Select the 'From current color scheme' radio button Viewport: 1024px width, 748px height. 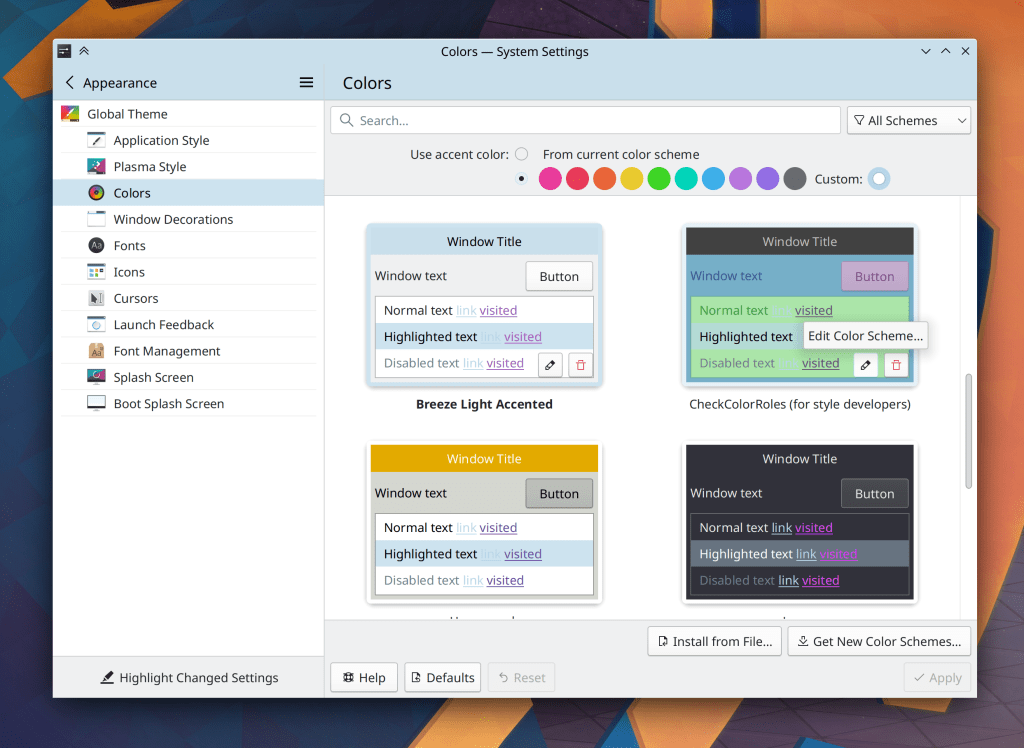pyautogui.click(x=521, y=154)
